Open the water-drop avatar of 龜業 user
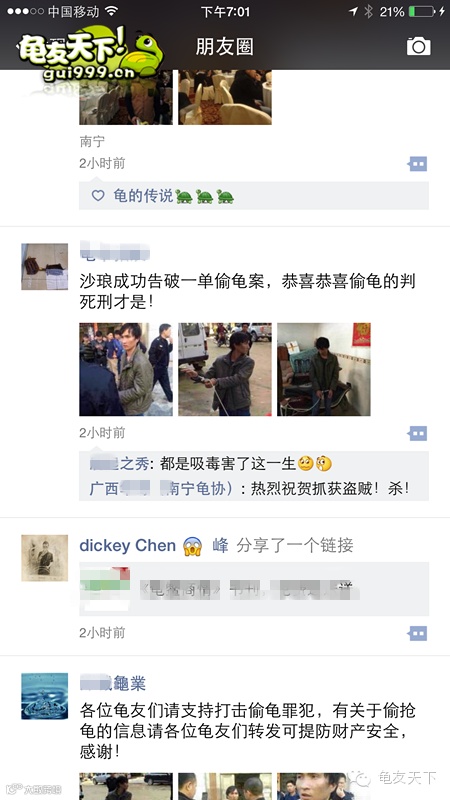Screen dimensions: 450x800 [44, 696]
